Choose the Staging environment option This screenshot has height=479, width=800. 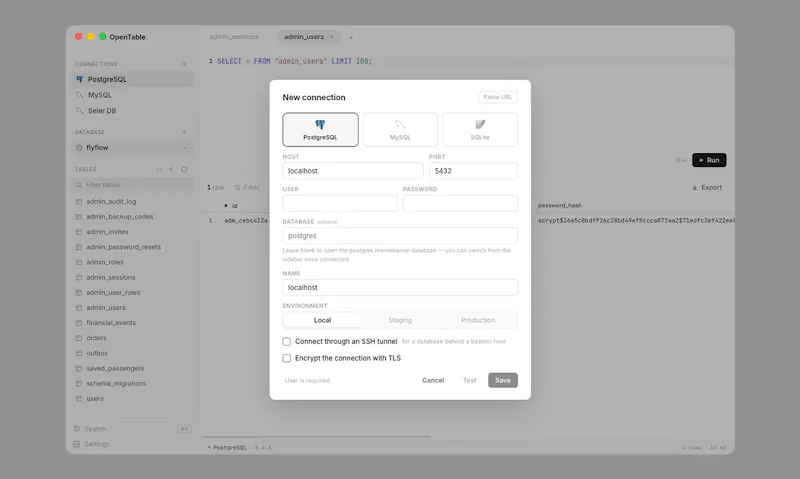pos(400,320)
